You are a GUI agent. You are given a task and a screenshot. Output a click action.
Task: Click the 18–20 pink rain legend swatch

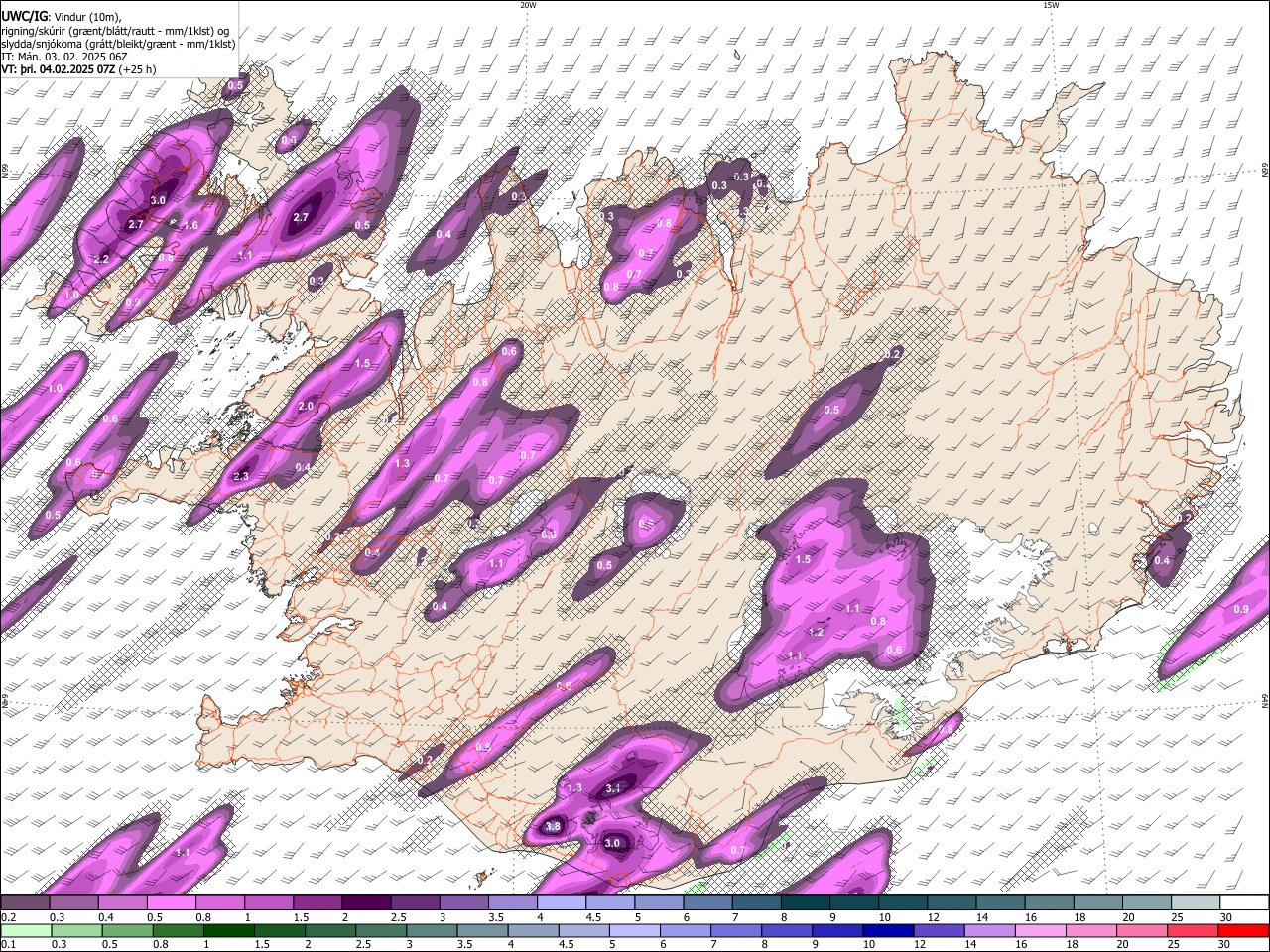click(1090, 930)
